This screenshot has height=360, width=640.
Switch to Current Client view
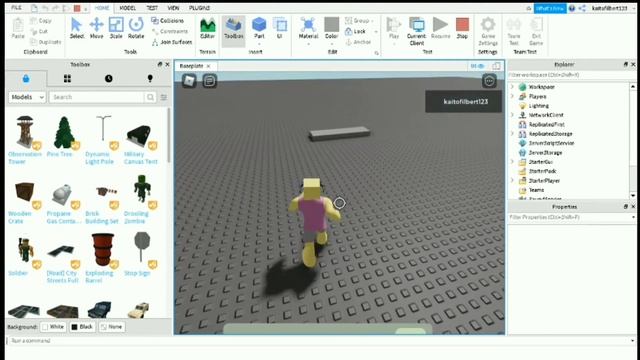click(416, 31)
